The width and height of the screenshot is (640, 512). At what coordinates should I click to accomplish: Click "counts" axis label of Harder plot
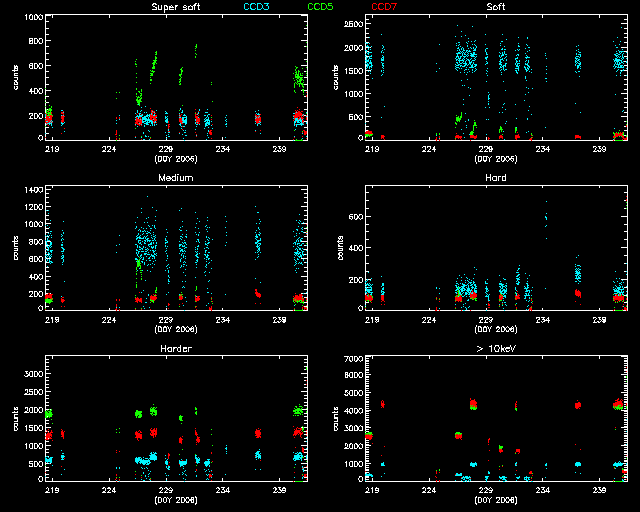click(x=16, y=419)
